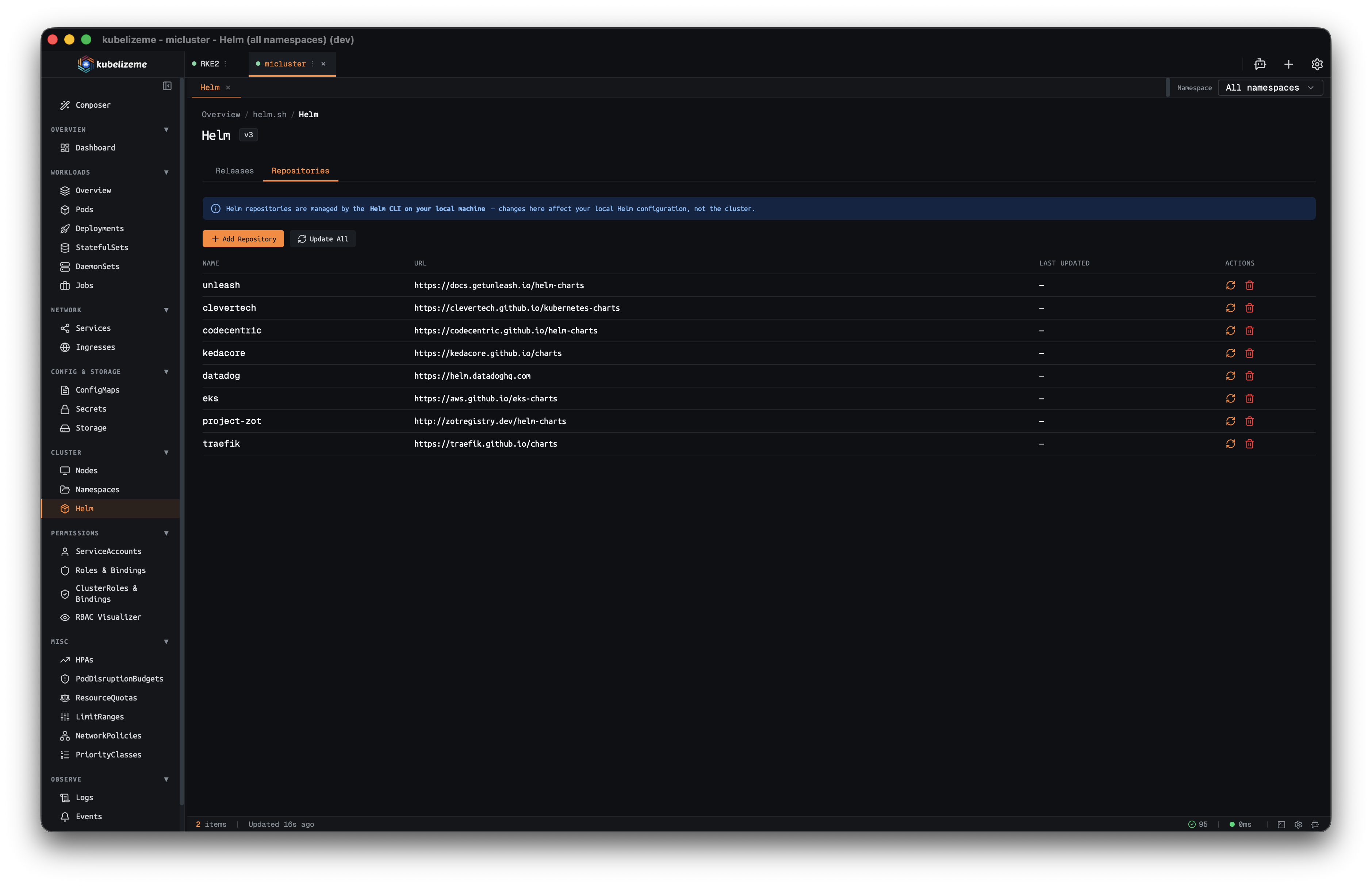Image resolution: width=1372 pixels, height=886 pixels.
Task: Close the Helm resource tab
Action: [x=228, y=87]
